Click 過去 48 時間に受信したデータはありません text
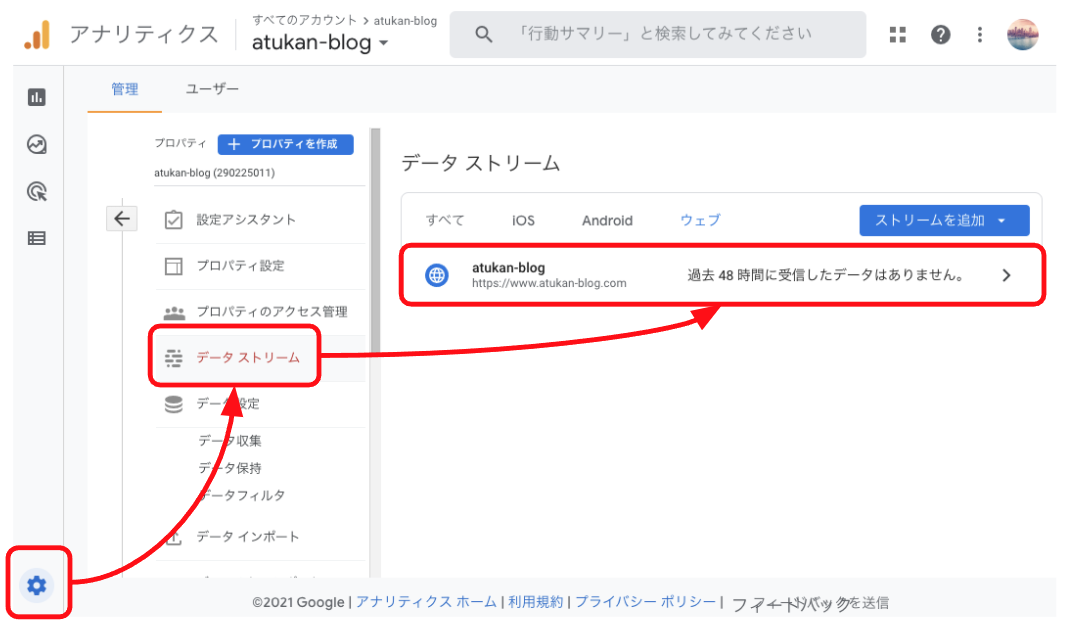Viewport: 1082px width, 629px height. (825, 275)
